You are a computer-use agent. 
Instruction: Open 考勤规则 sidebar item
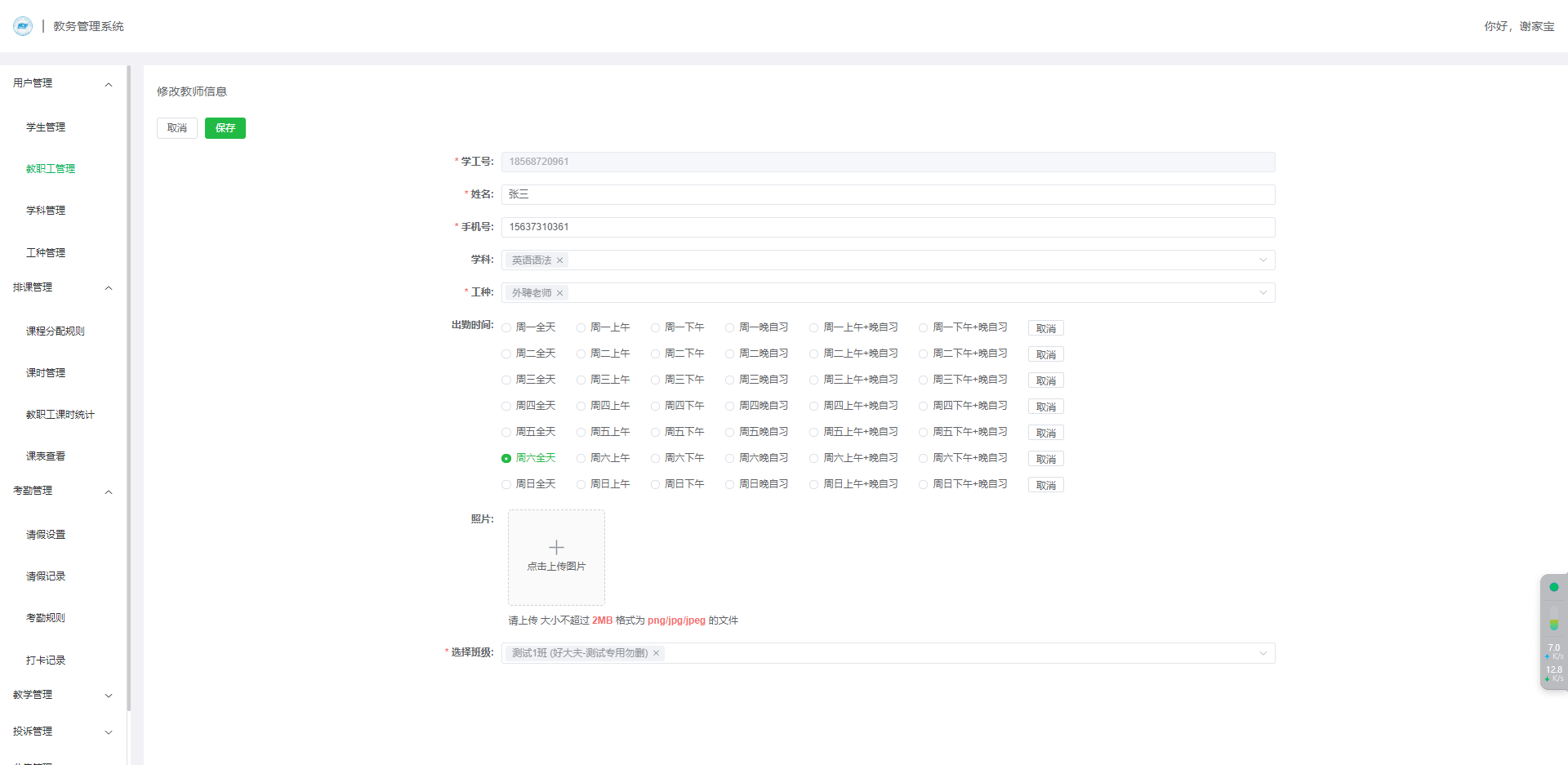[x=46, y=618]
